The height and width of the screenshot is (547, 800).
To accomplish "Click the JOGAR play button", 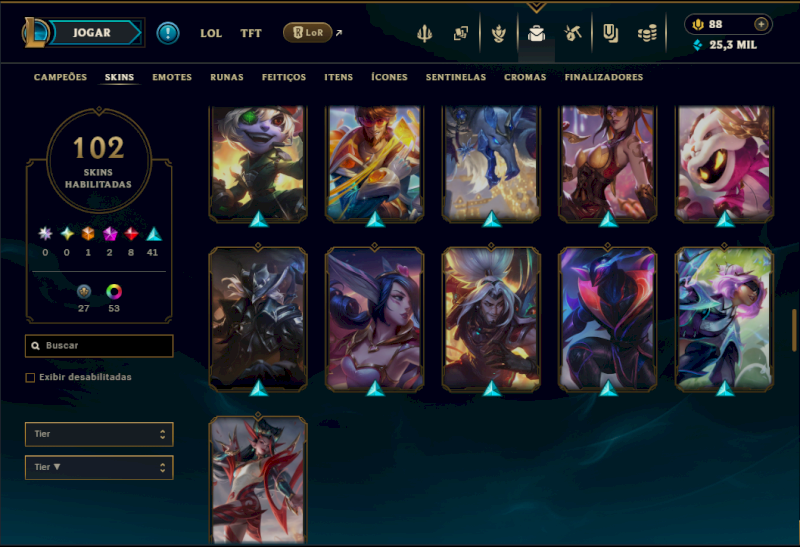I will pos(92,33).
